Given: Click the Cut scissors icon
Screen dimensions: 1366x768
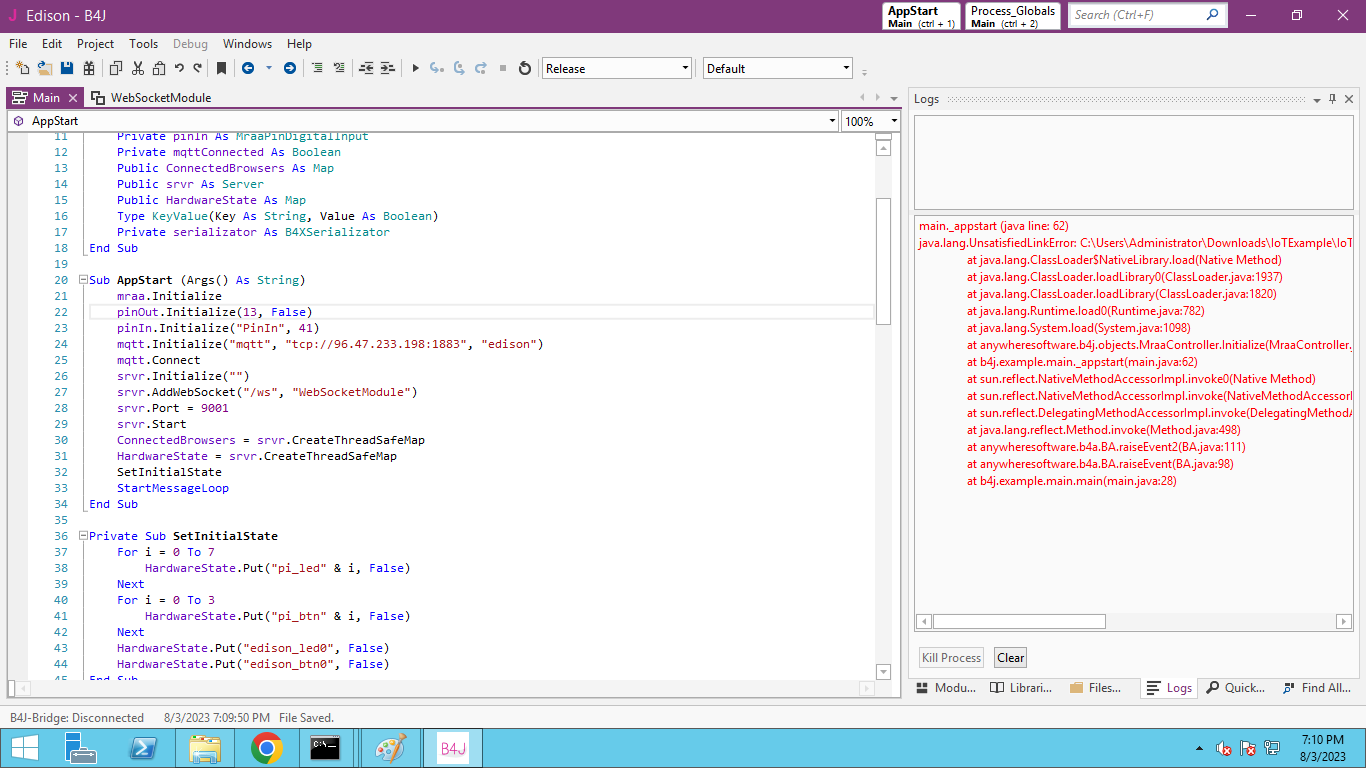Looking at the screenshot, I should [x=137, y=68].
